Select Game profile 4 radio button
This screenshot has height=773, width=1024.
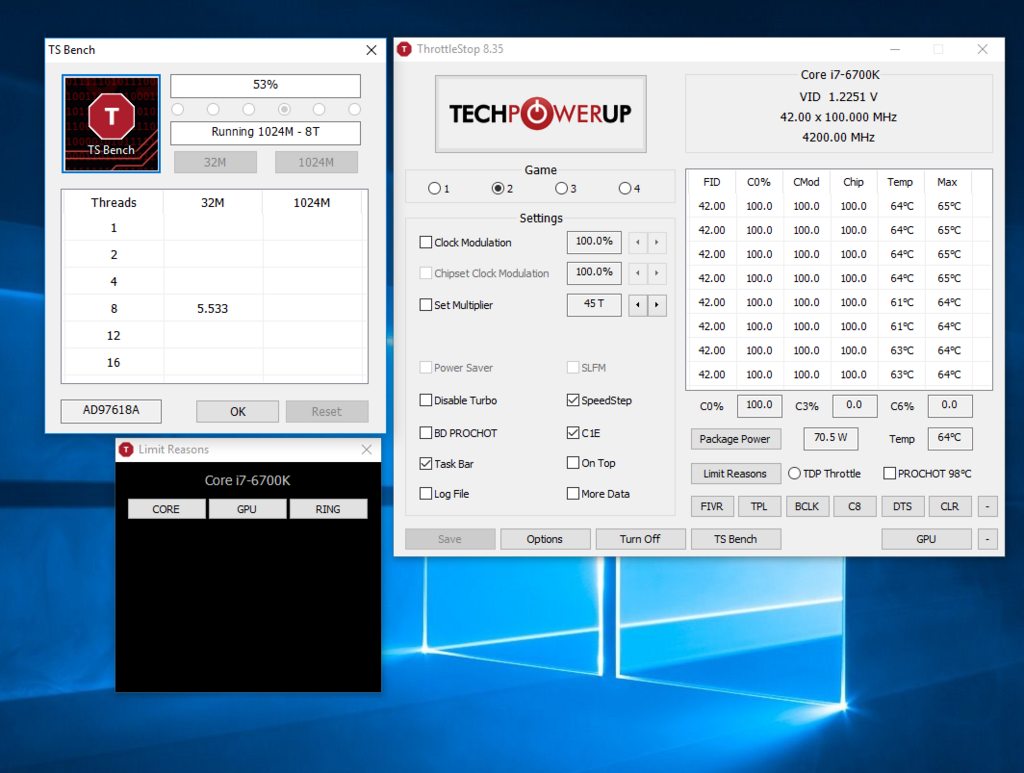[x=624, y=189]
